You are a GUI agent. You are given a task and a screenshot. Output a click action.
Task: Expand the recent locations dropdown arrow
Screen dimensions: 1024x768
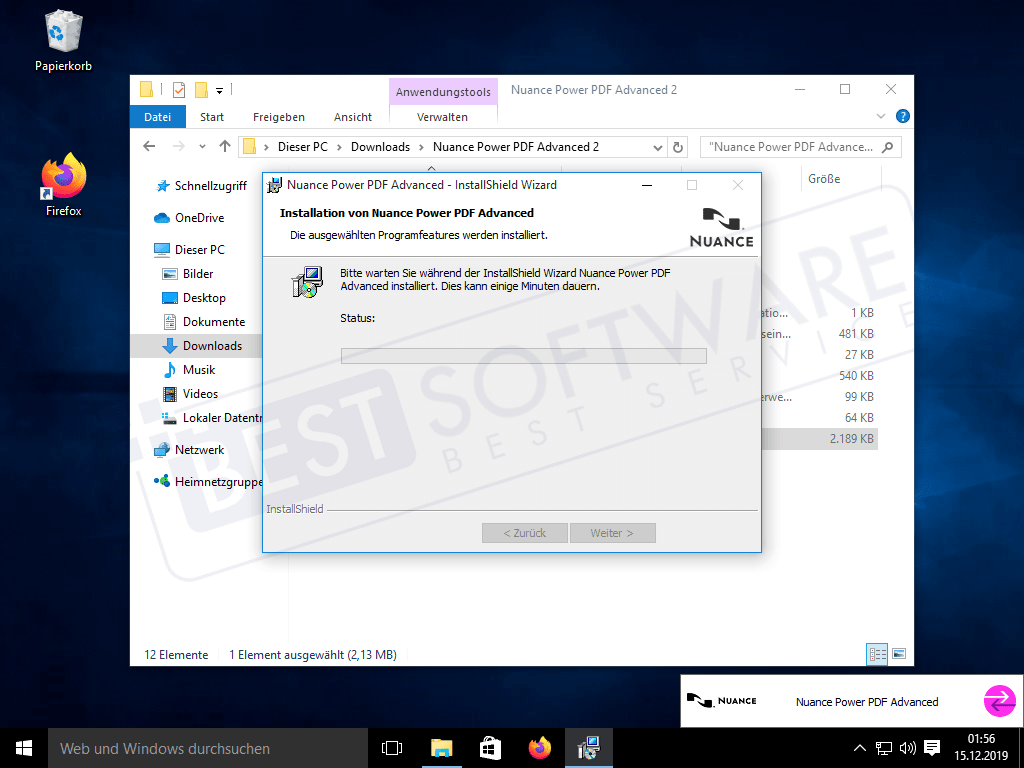201,147
